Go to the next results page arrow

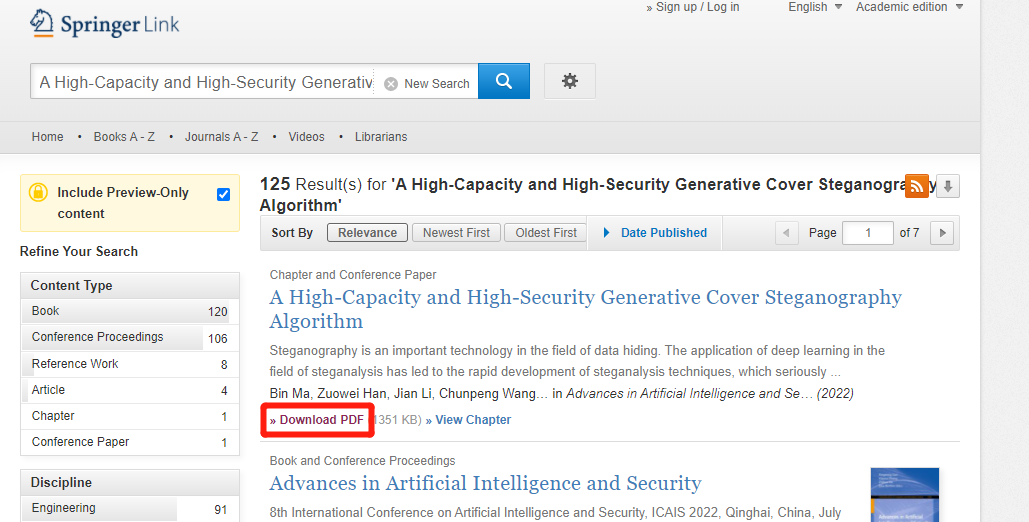[x=941, y=233]
